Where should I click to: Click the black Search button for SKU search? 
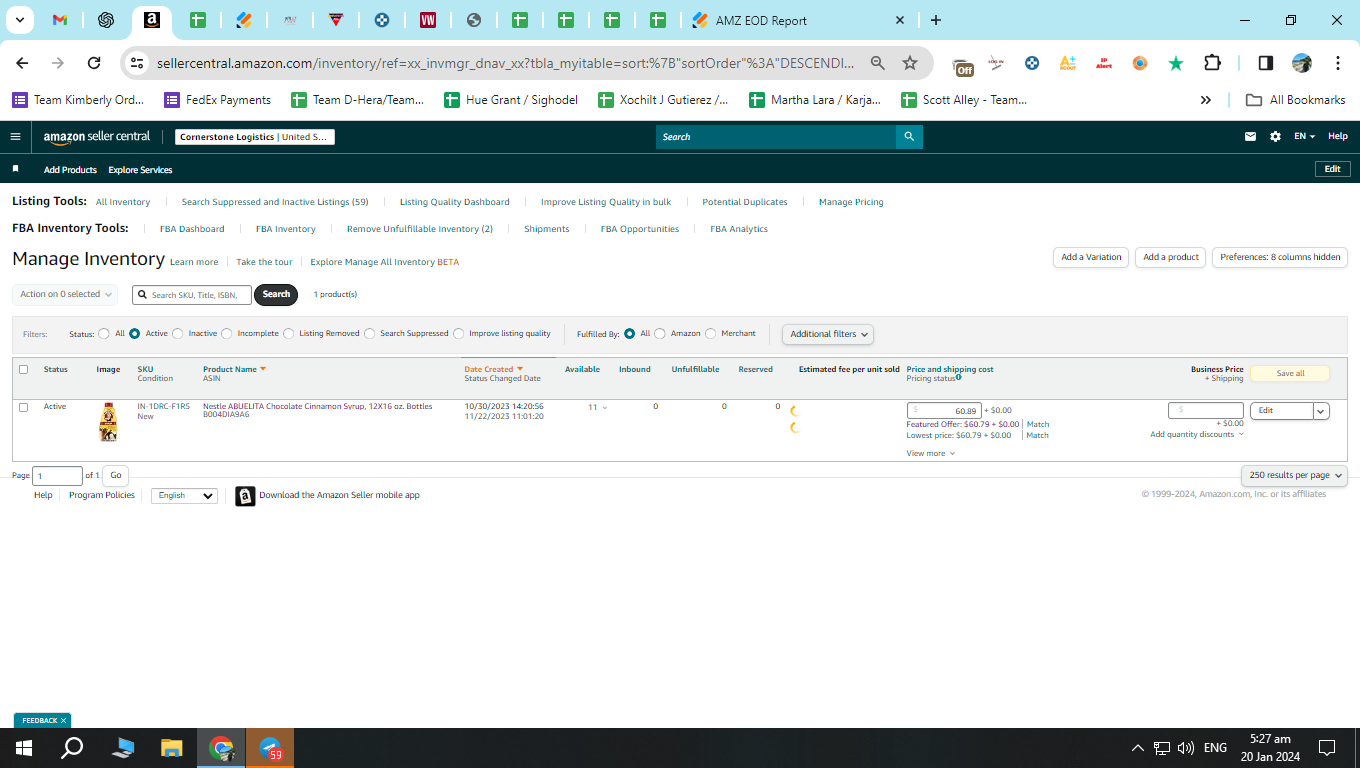click(276, 294)
